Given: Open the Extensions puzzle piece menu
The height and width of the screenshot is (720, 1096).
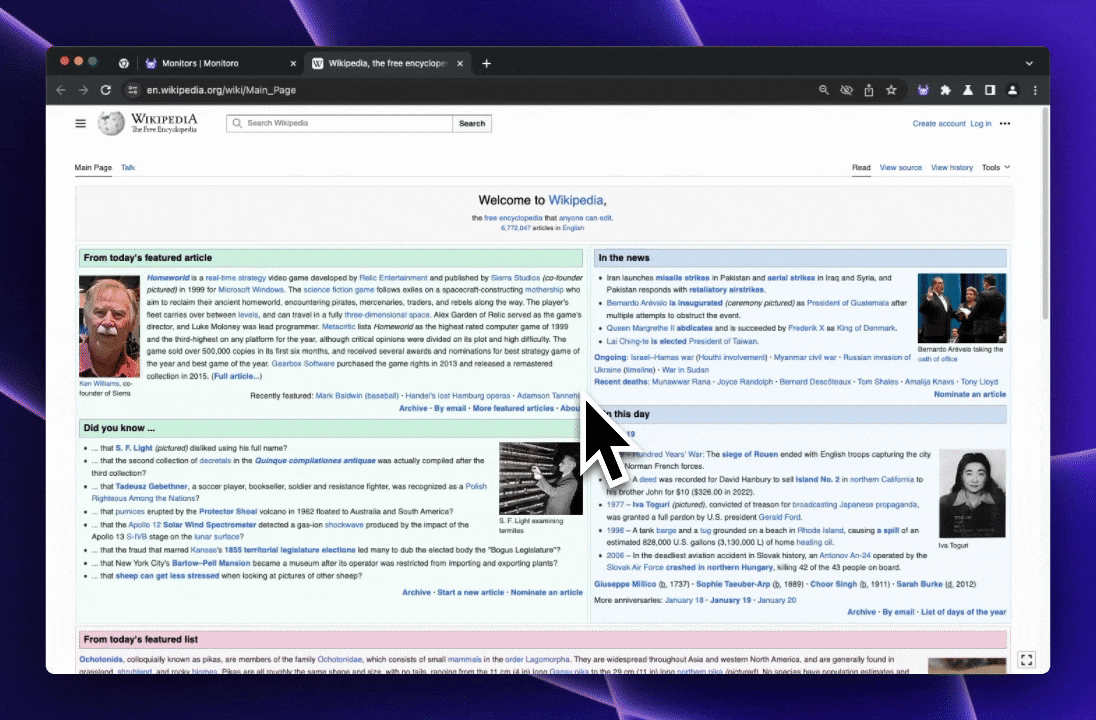Looking at the screenshot, I should click(946, 90).
